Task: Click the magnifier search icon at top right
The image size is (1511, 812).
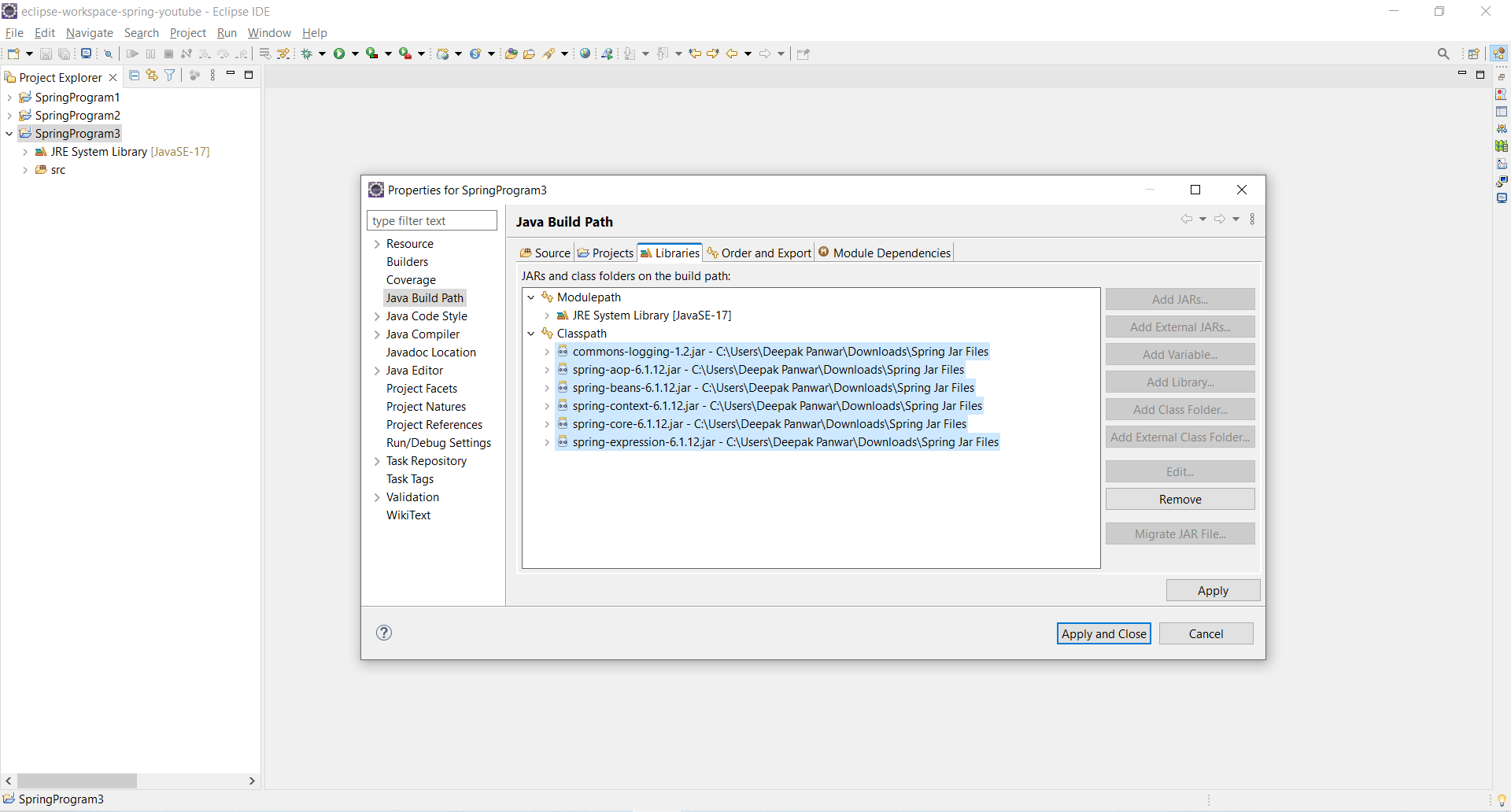Action: click(1443, 54)
